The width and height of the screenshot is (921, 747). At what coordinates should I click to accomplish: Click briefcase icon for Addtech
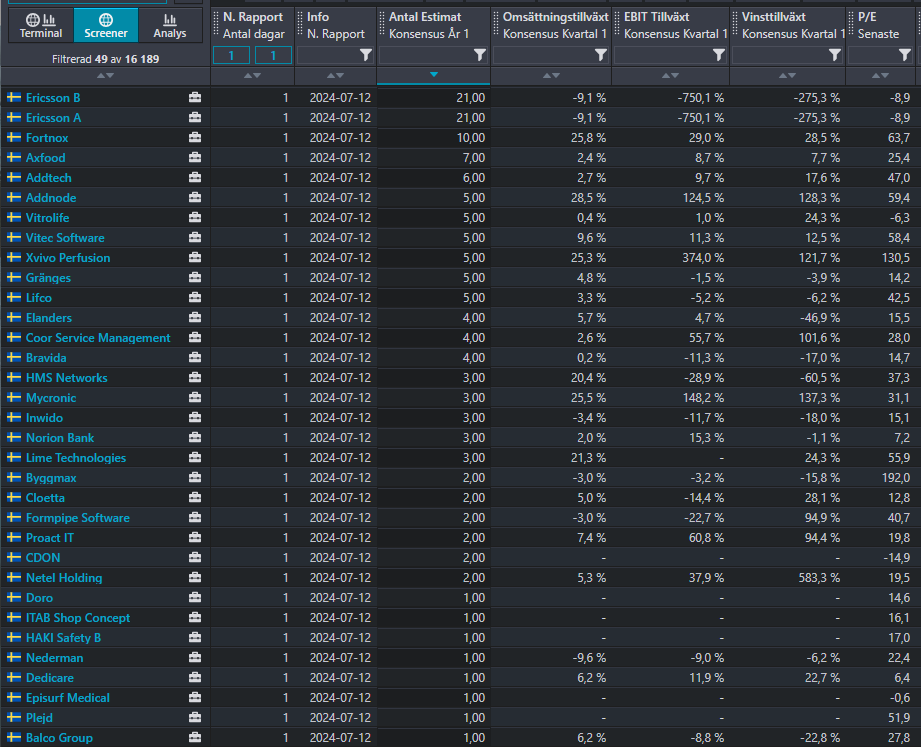click(x=195, y=177)
